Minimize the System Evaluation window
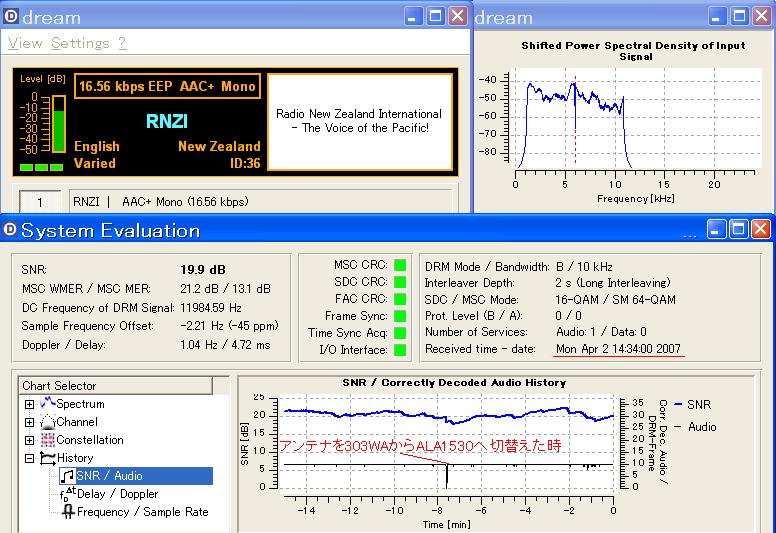The width and height of the screenshot is (776, 533). point(716,229)
